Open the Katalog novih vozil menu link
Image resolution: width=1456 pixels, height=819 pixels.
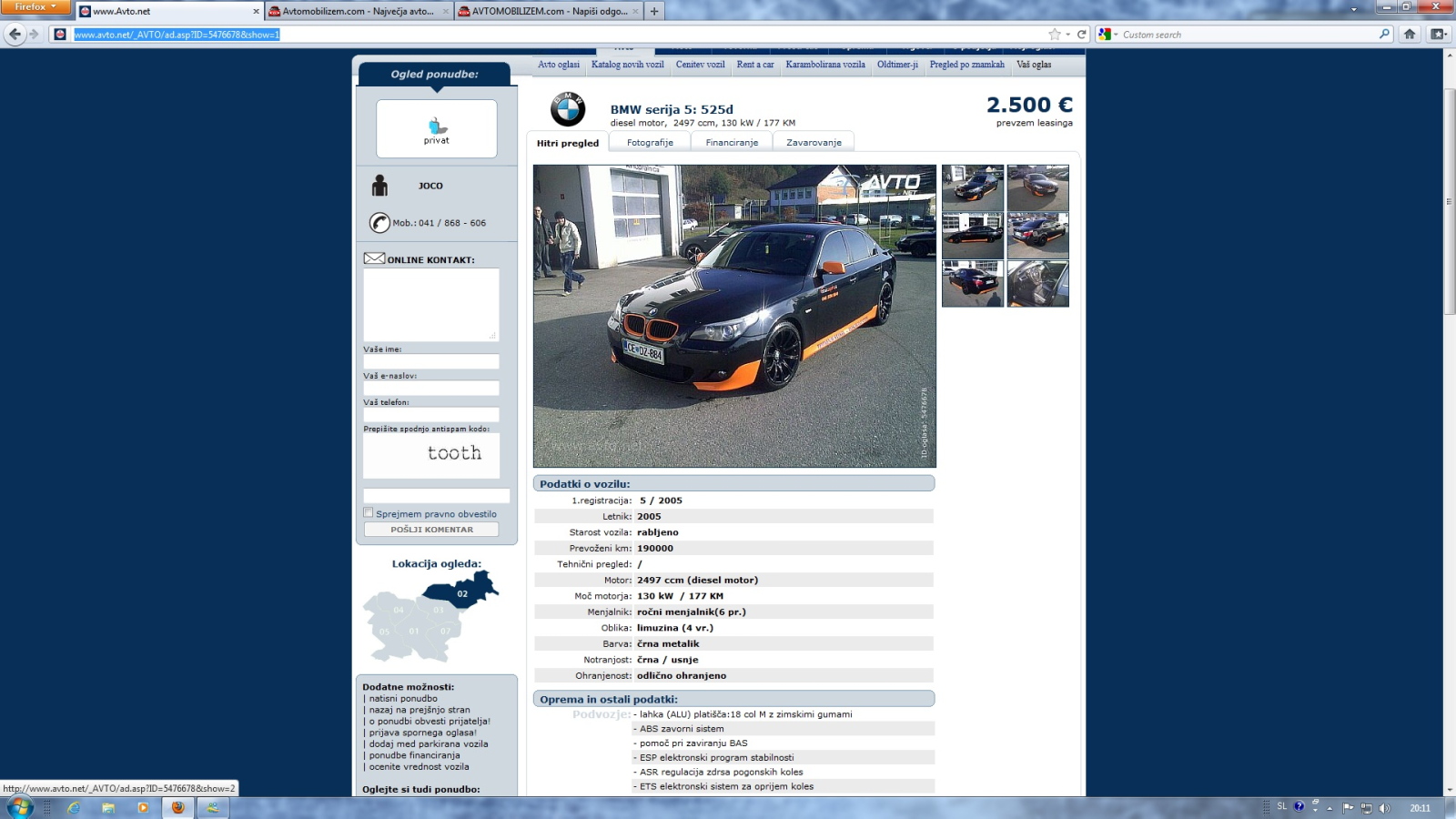click(627, 65)
